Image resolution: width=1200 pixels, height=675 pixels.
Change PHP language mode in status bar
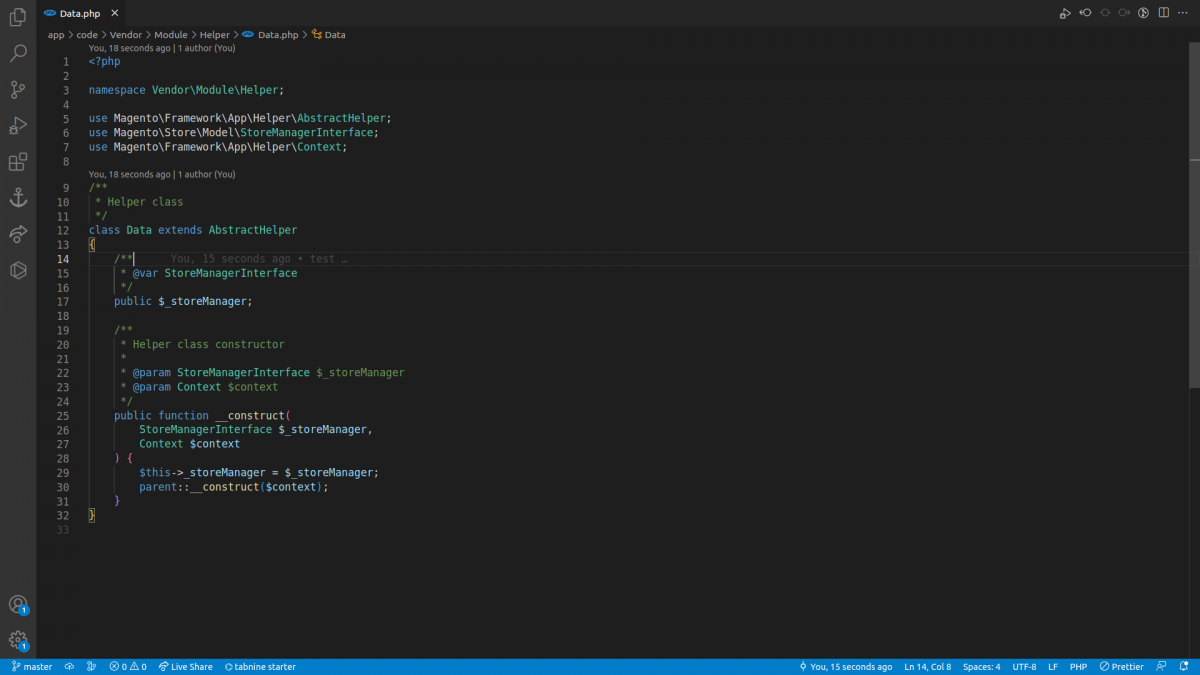click(x=1078, y=666)
